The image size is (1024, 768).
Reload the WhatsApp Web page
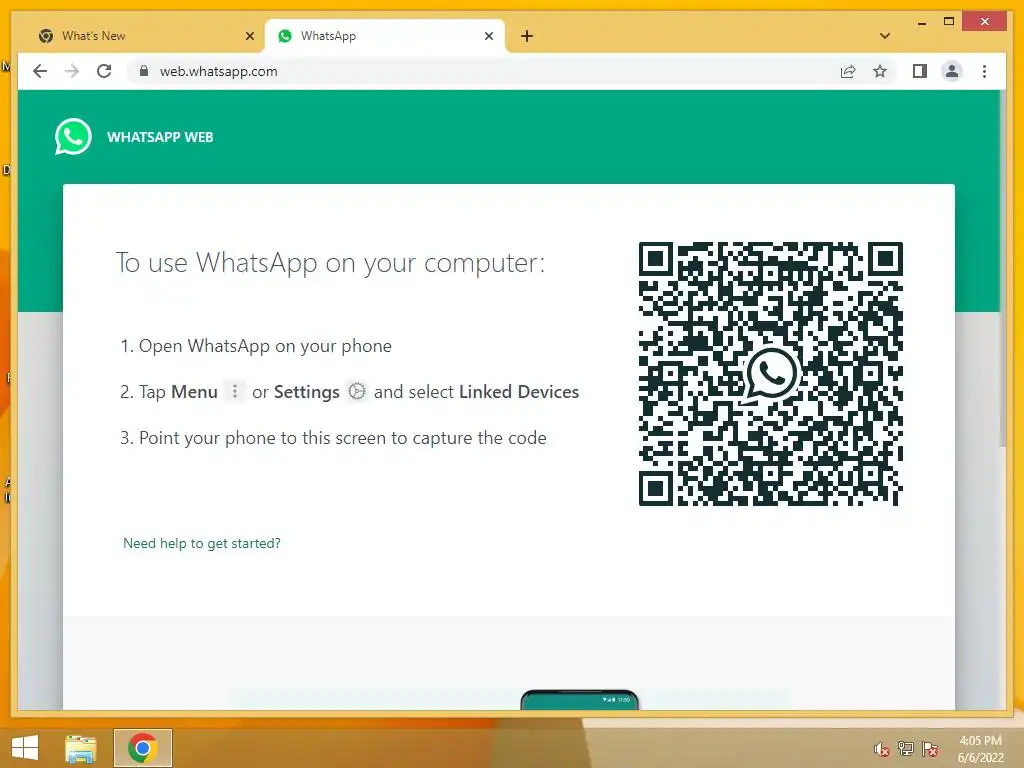pos(104,71)
